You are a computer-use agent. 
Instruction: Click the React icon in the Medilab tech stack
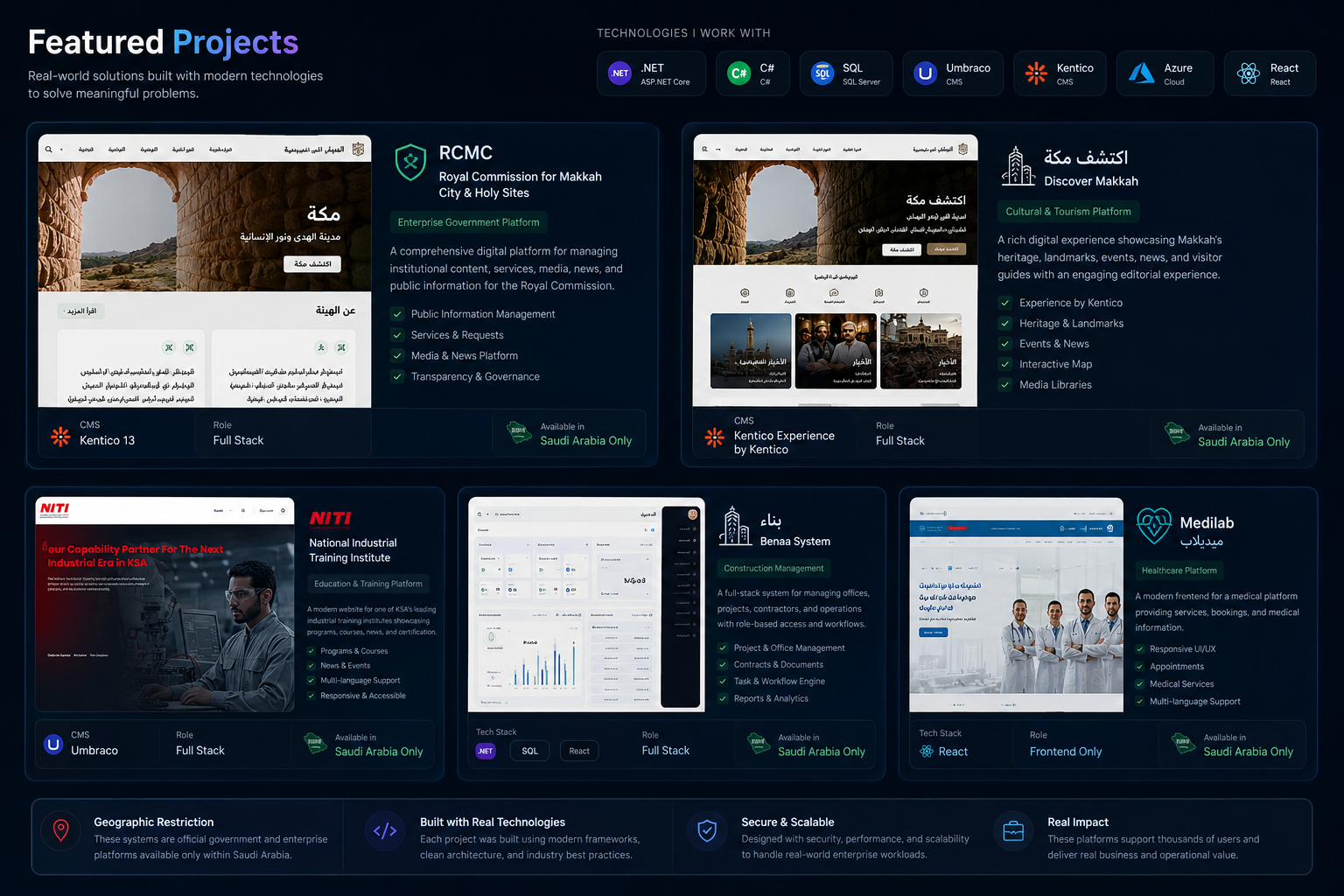pyautogui.click(x=927, y=752)
